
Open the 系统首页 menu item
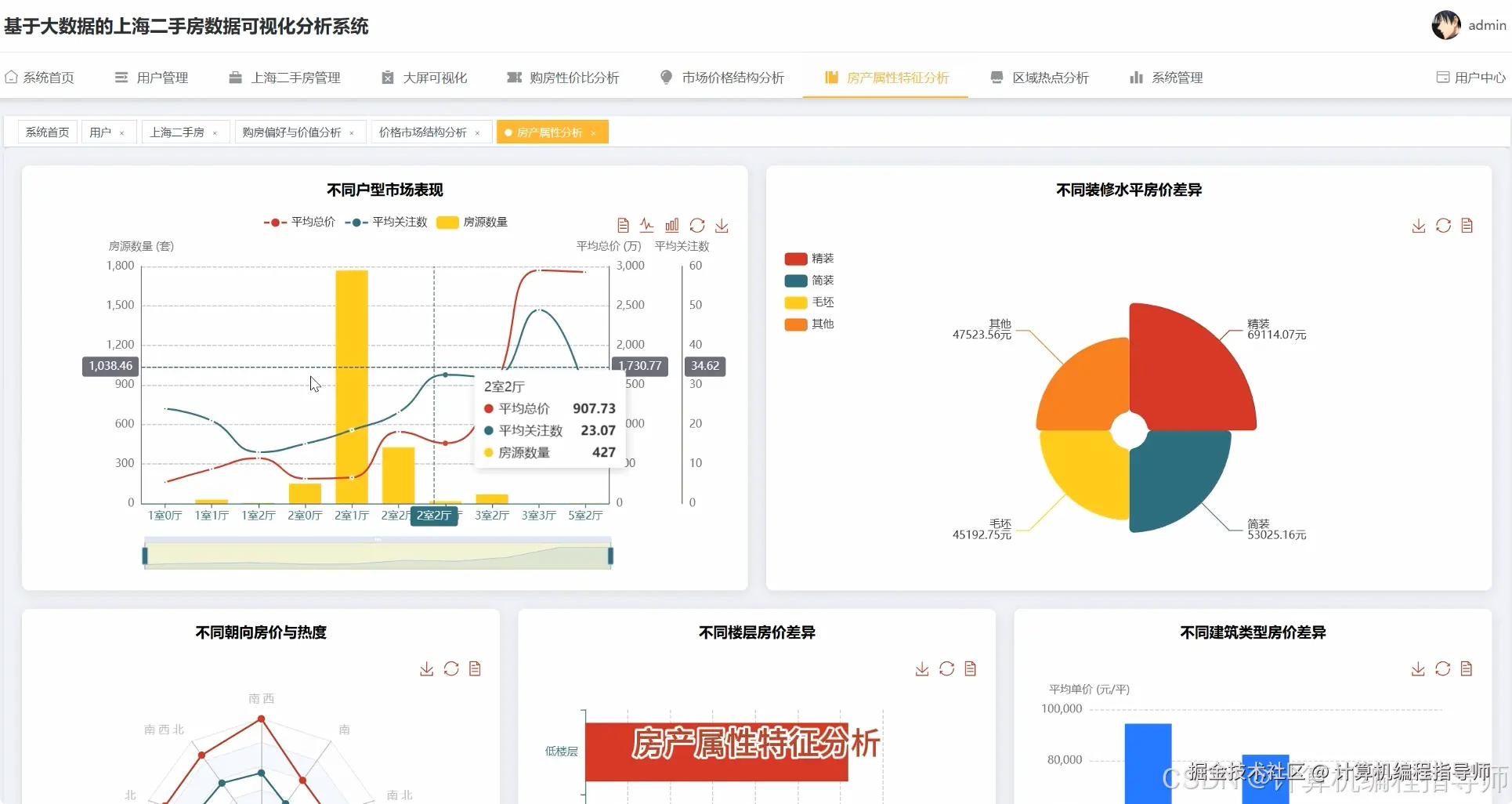pos(39,78)
